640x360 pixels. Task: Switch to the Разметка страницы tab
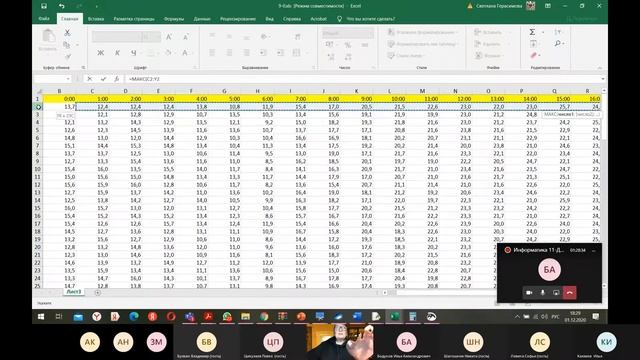pos(134,19)
